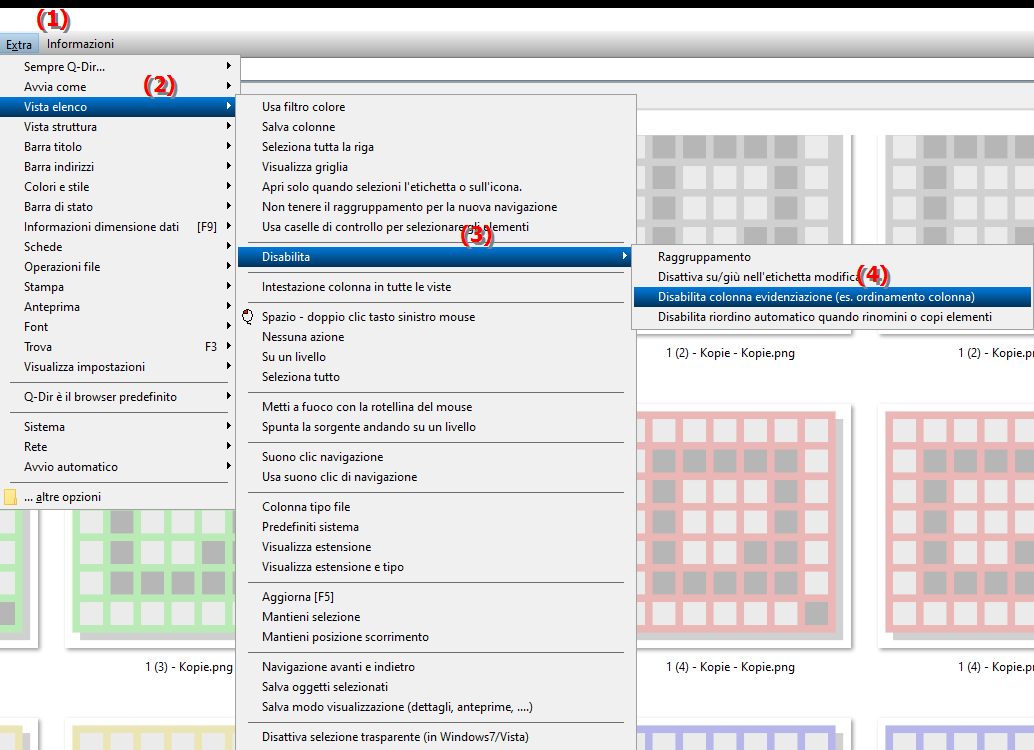
Task: Choose Raggruppamento in Disabilita submenu
Action: coord(832,257)
